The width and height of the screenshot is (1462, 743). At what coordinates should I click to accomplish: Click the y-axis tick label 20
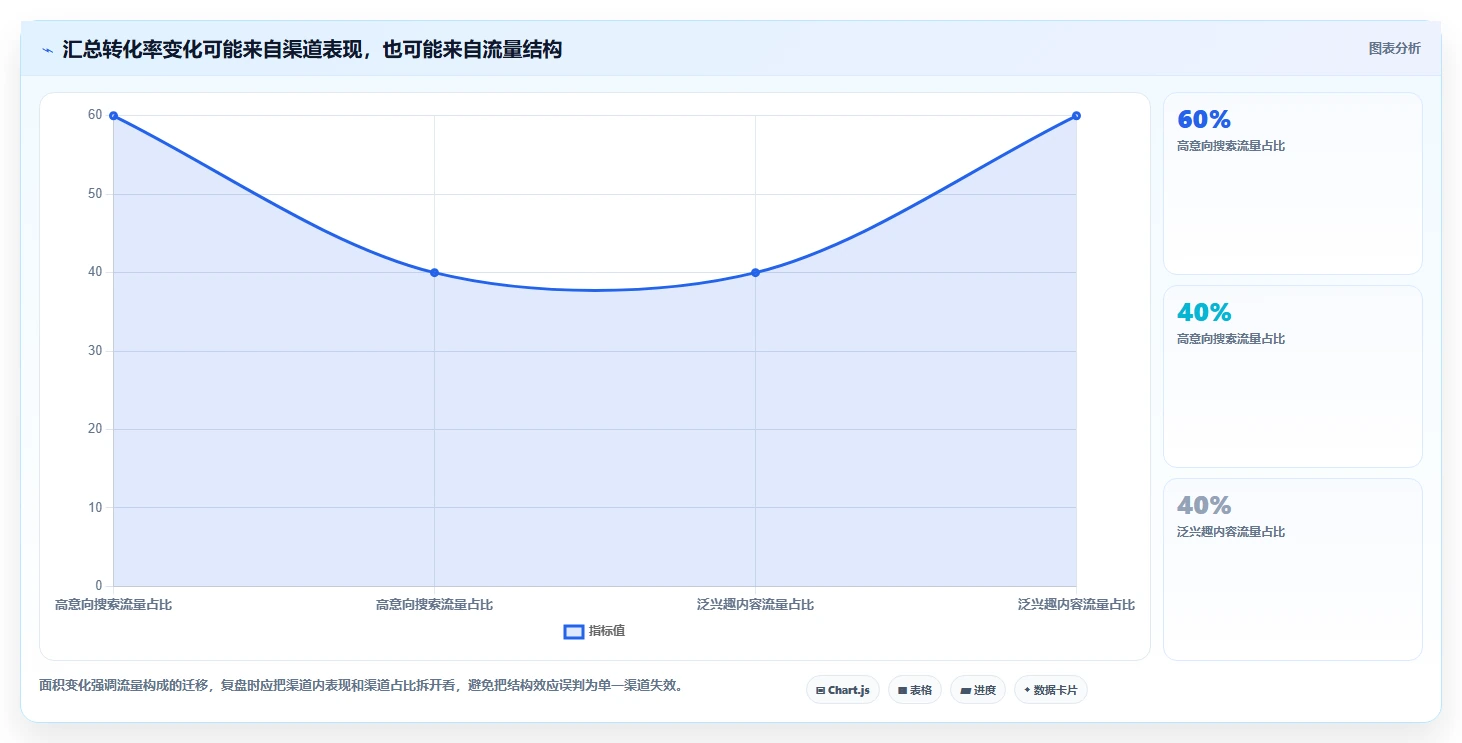(95, 429)
